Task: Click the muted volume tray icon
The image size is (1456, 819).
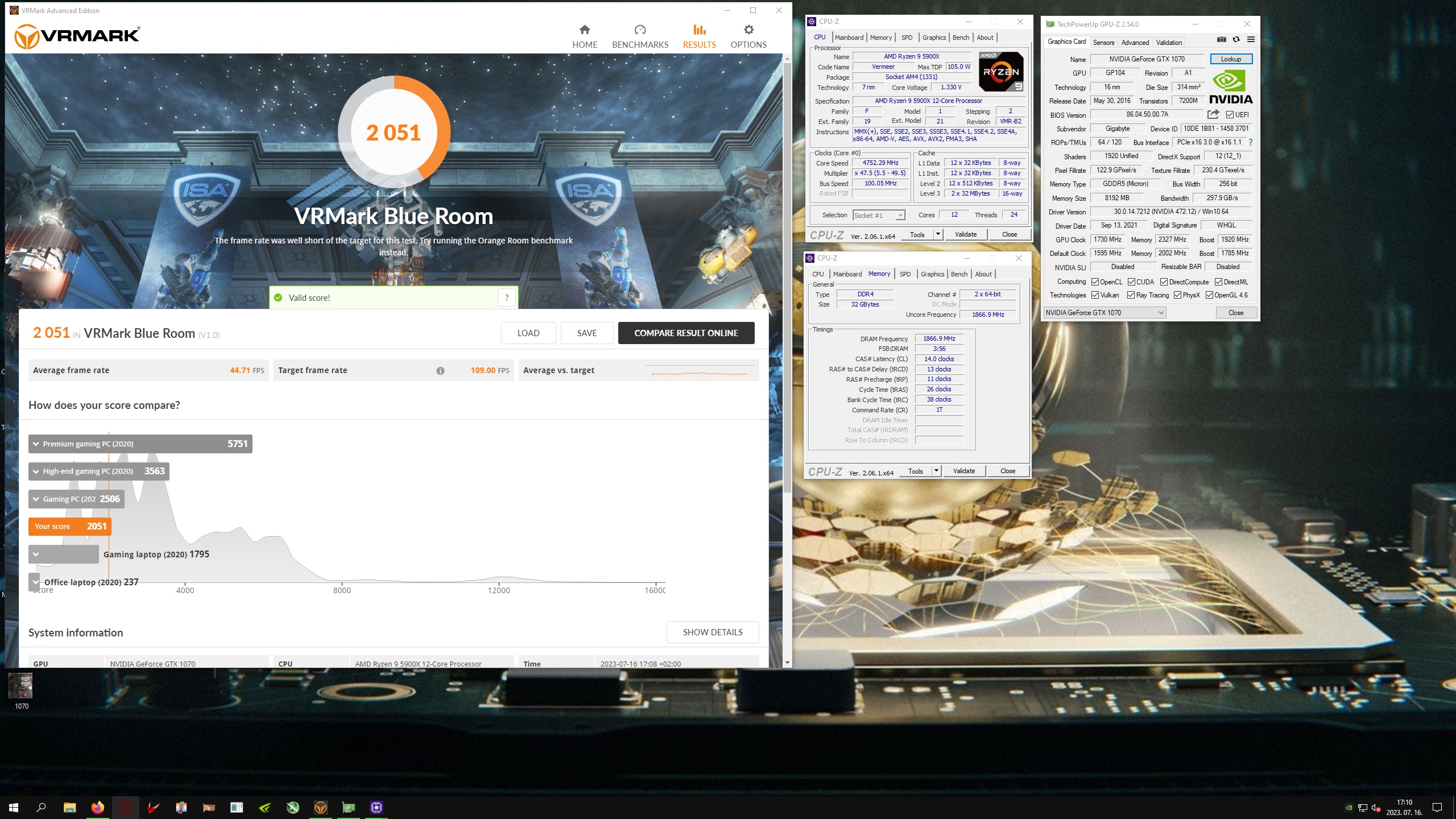Action: click(x=1376, y=808)
